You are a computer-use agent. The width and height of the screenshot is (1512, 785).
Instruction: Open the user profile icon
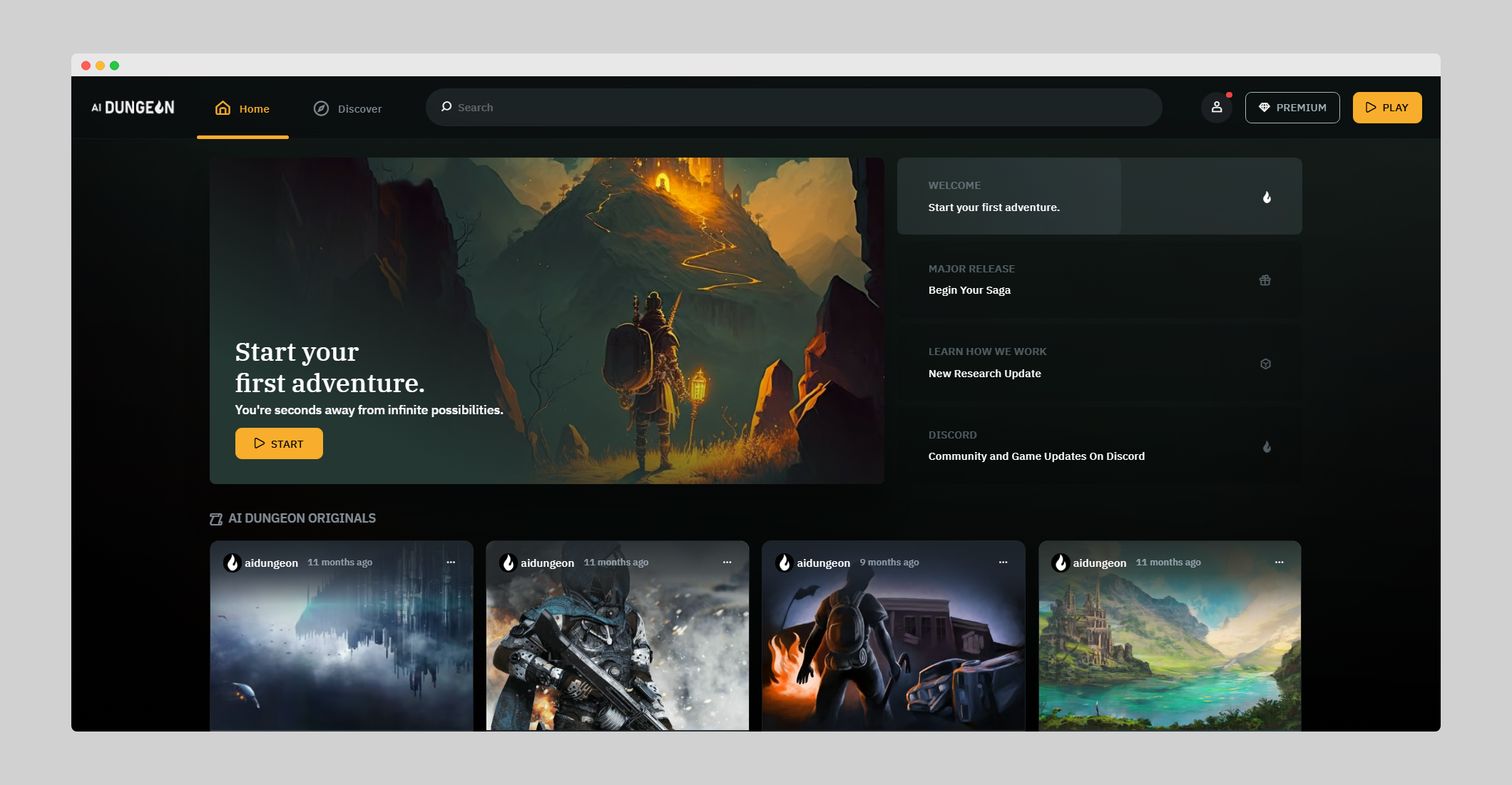point(1217,108)
